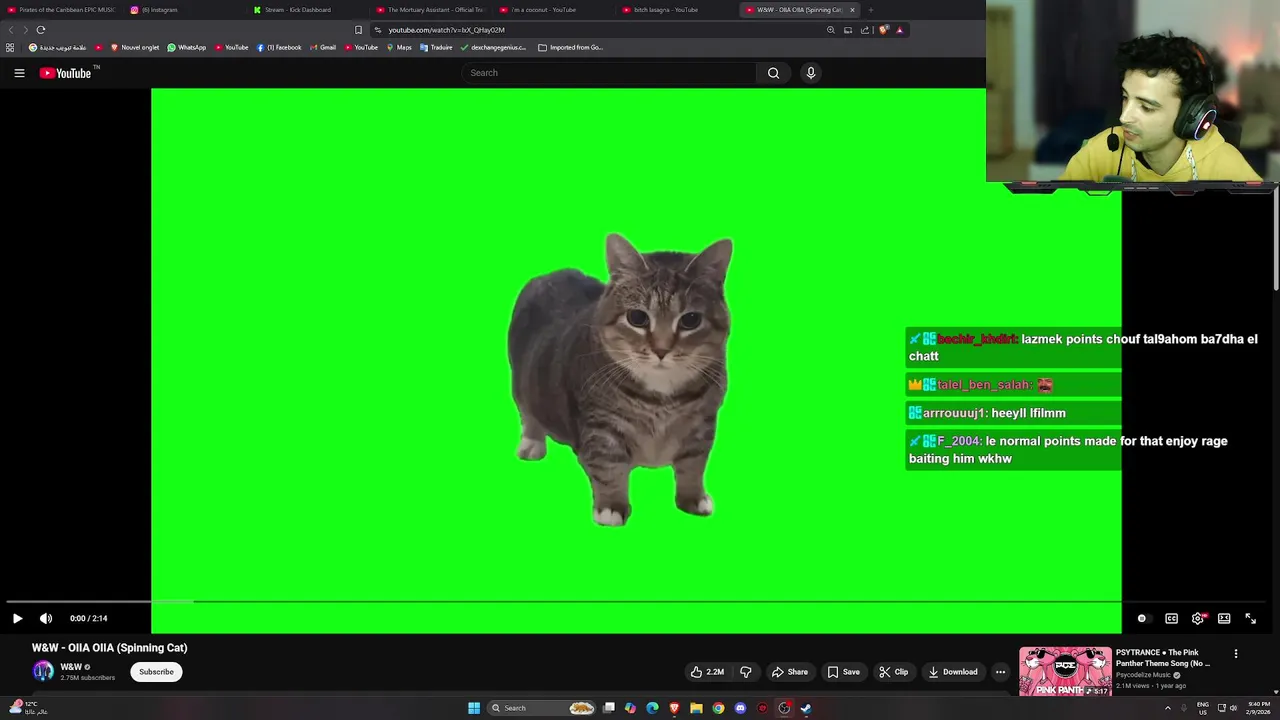Start voice search with the microphone icon

[x=811, y=73]
